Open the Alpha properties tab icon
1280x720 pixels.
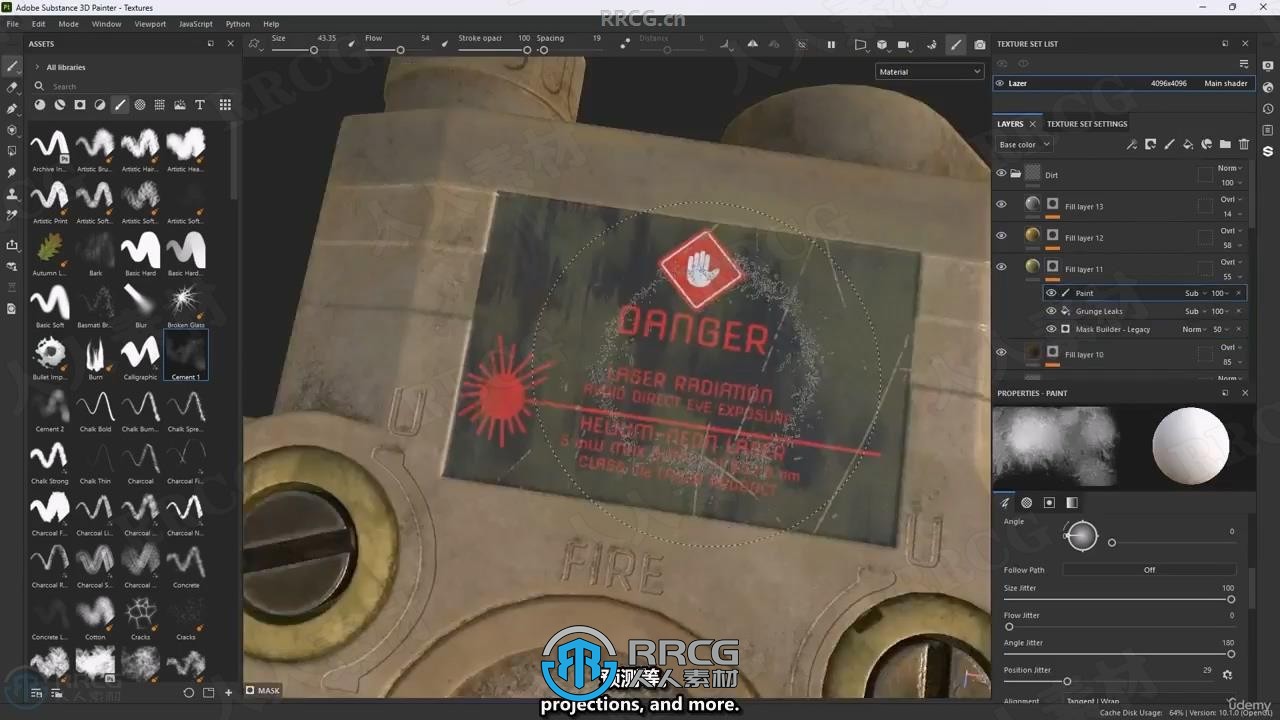(x=1027, y=503)
